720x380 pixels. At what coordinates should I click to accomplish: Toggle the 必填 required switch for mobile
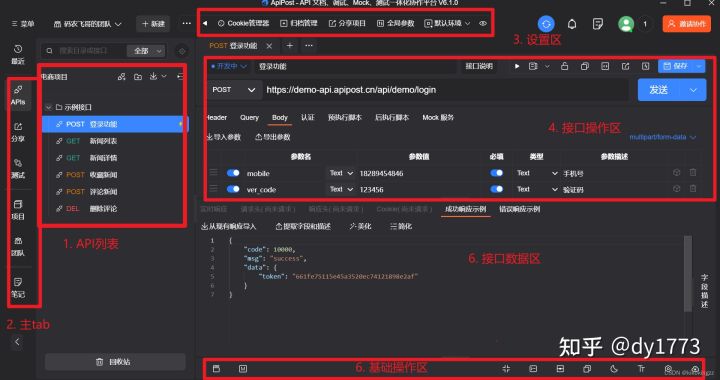click(x=496, y=173)
